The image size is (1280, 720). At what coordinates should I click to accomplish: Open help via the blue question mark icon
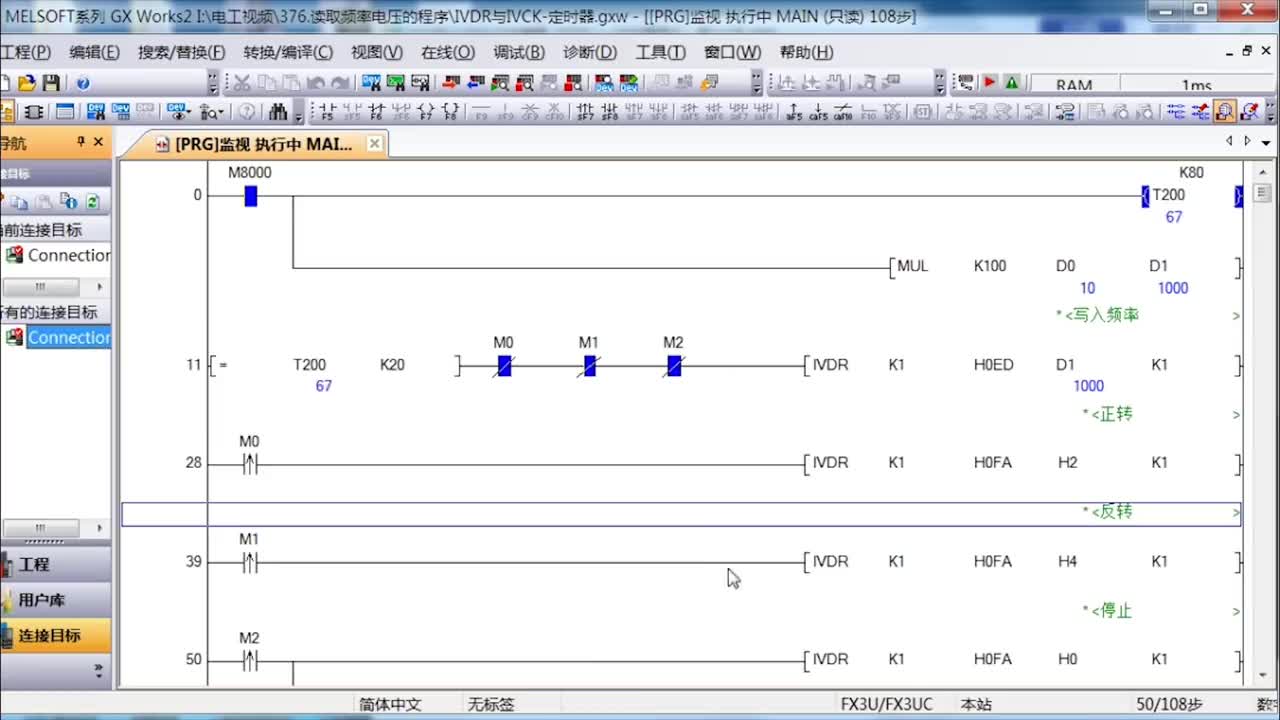83,84
